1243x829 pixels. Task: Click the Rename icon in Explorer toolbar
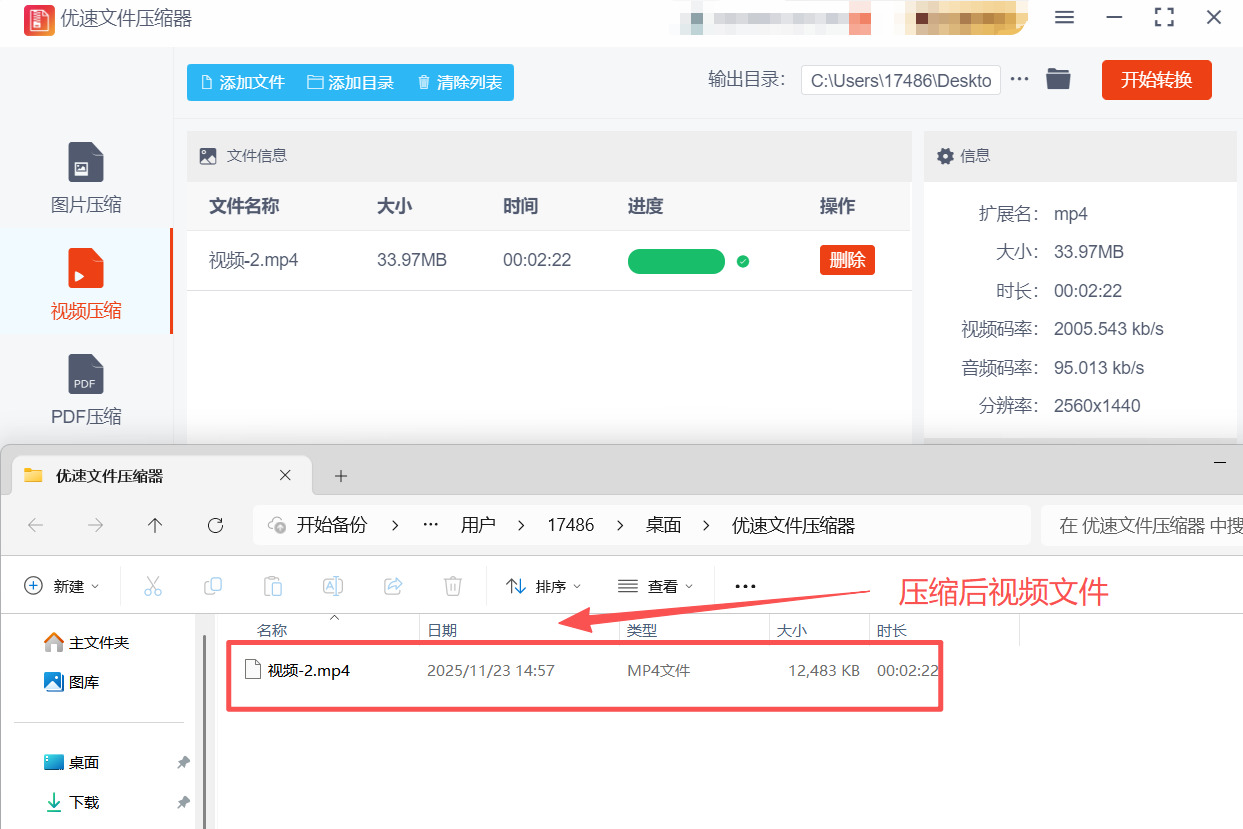(332, 586)
